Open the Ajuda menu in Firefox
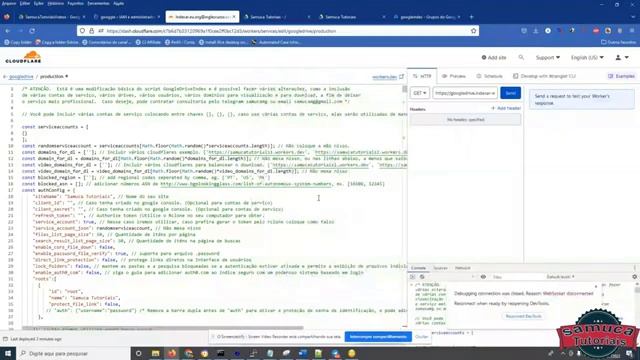Viewport: 640px width, 360px height. [x=118, y=3]
